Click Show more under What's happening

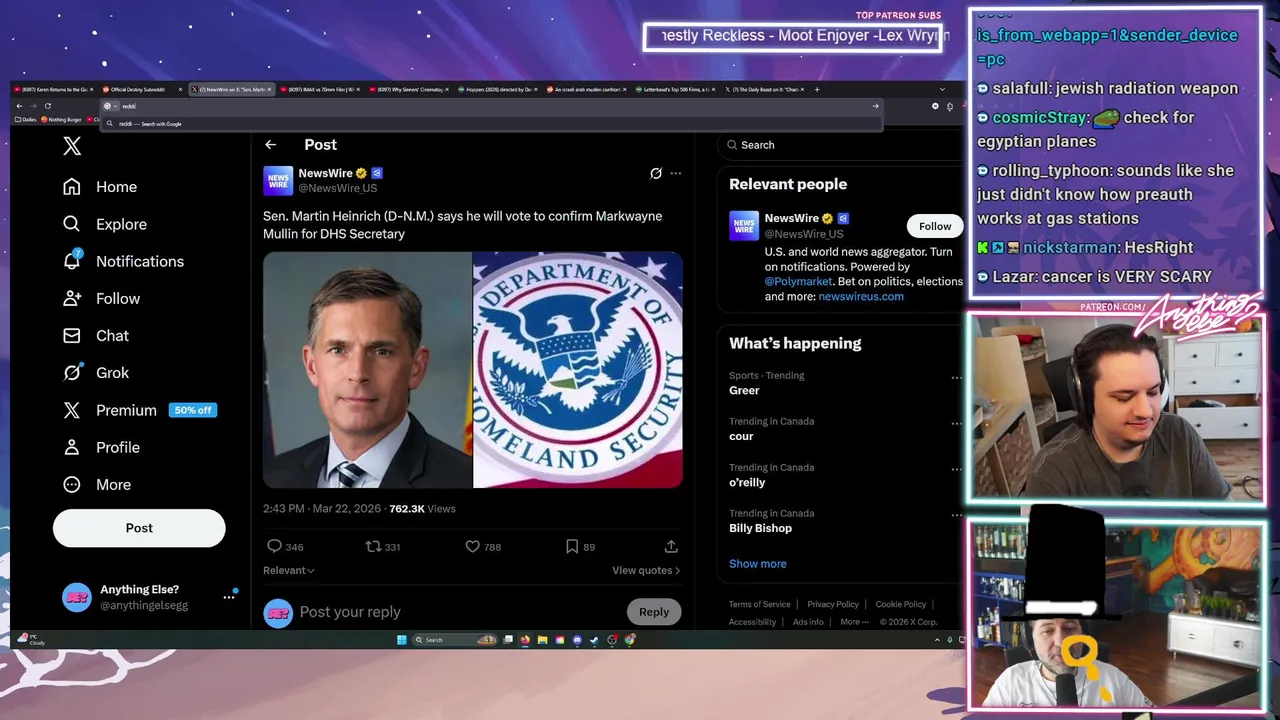(x=757, y=563)
